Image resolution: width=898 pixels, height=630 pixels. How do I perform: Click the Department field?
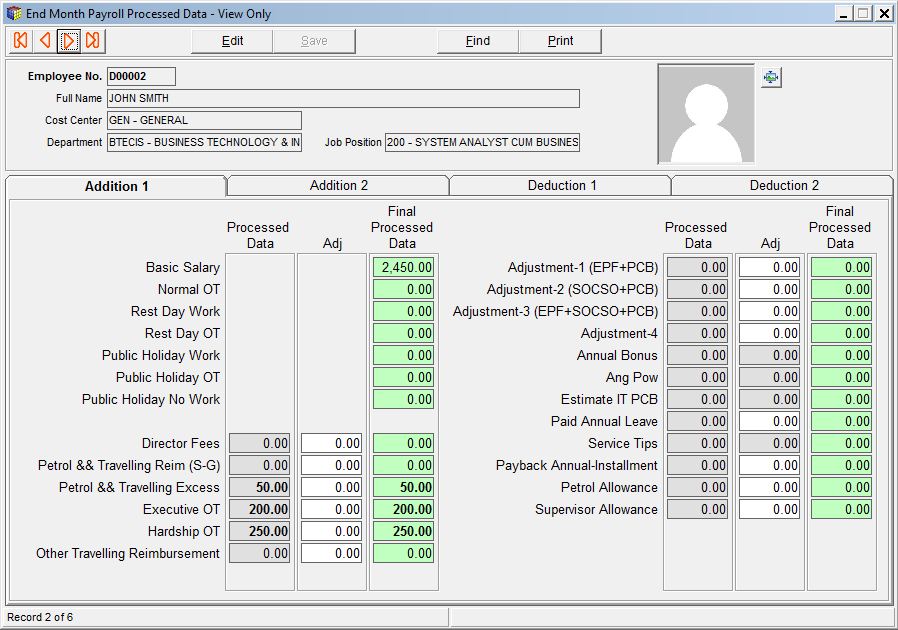(x=204, y=142)
